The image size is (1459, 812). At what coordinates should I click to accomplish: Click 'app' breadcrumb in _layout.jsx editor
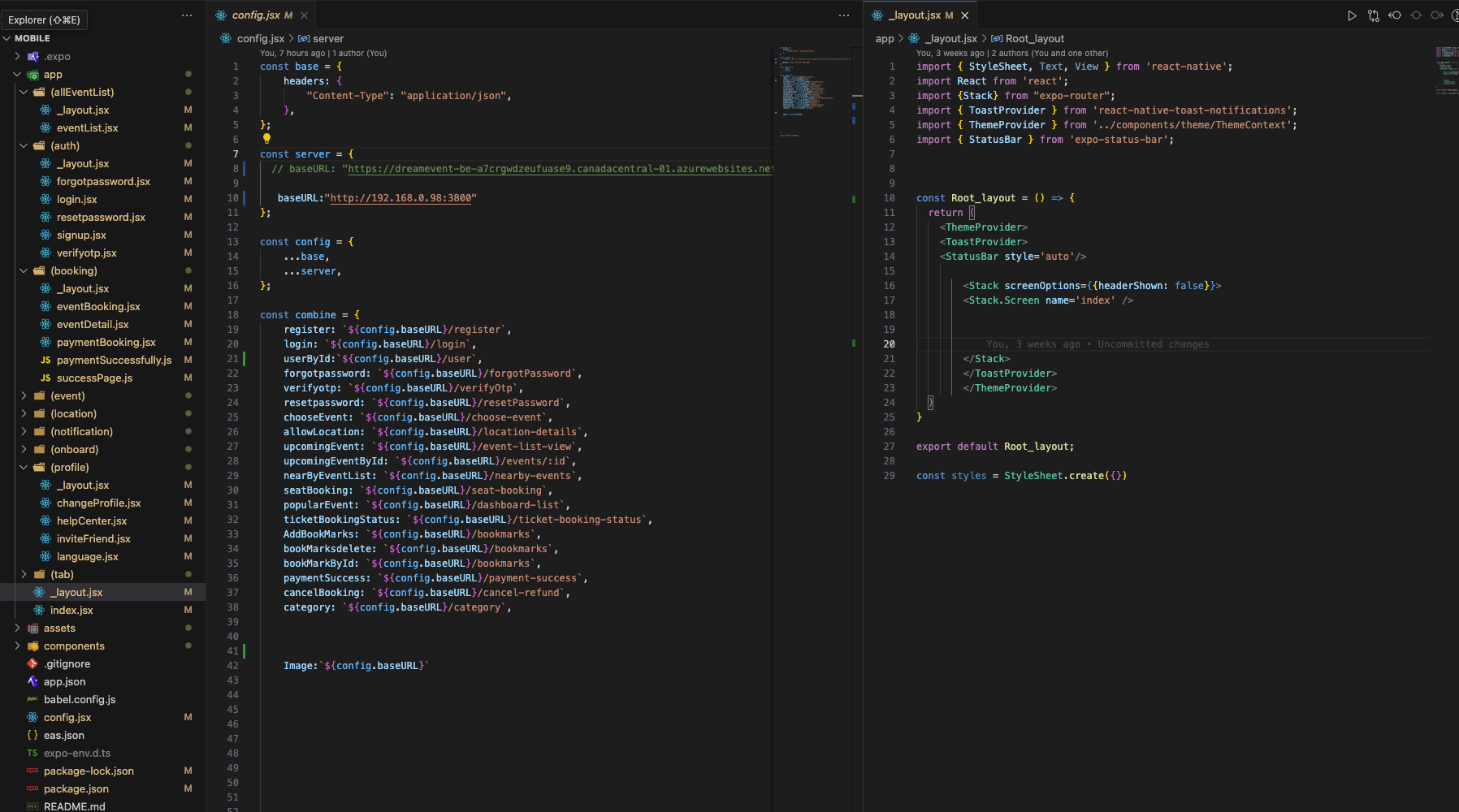(885, 38)
